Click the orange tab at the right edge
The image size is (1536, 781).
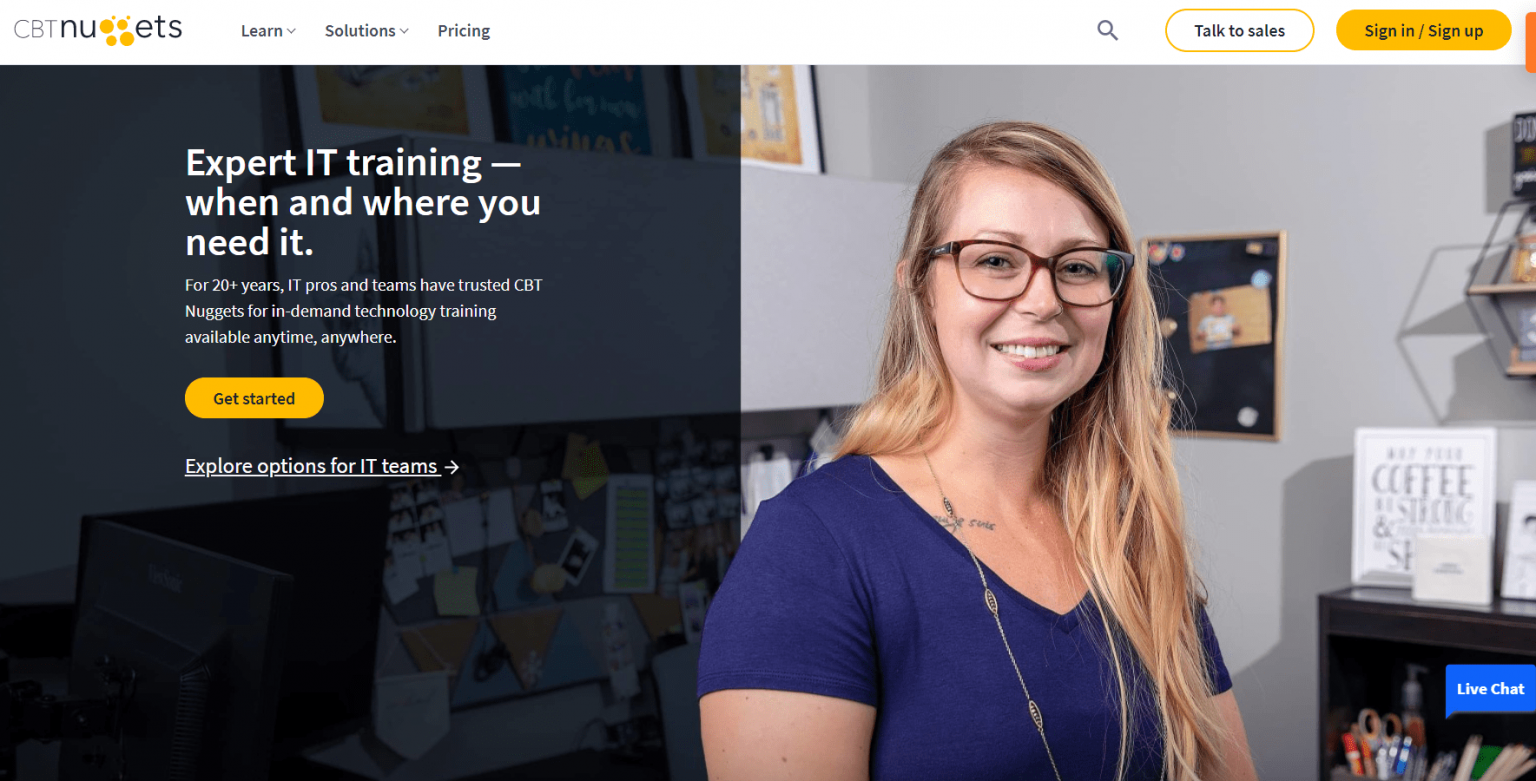pyautogui.click(x=1530, y=36)
